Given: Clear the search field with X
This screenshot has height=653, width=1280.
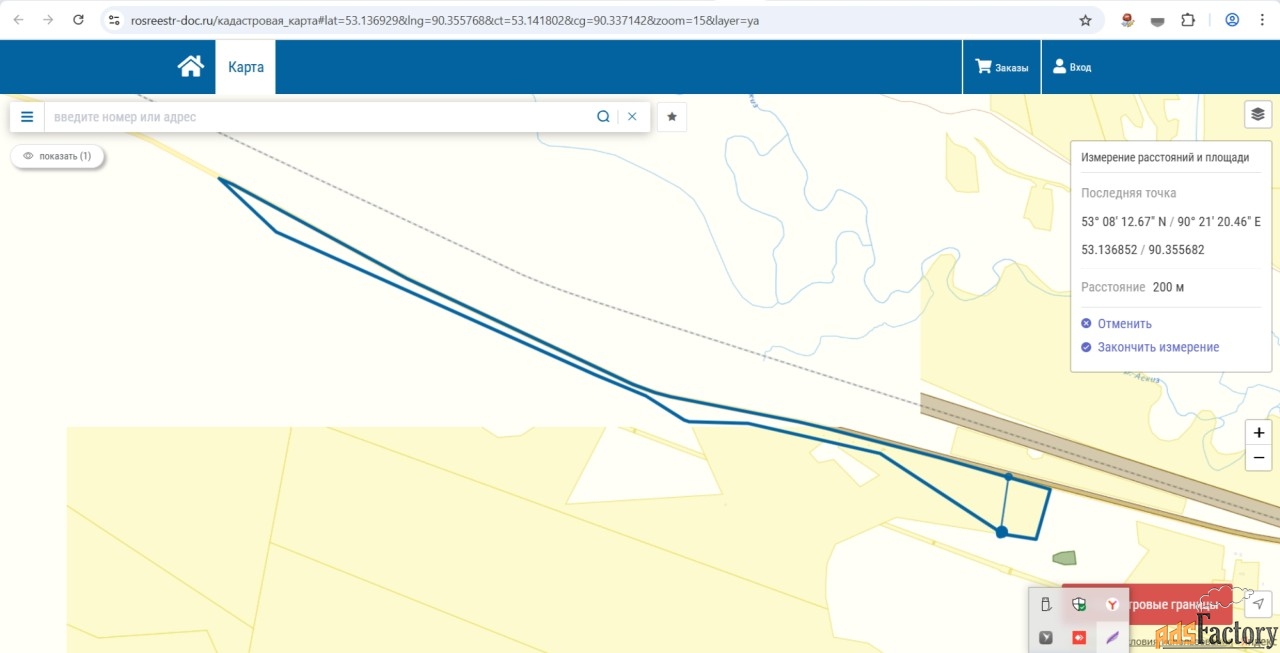Looking at the screenshot, I should [632, 117].
